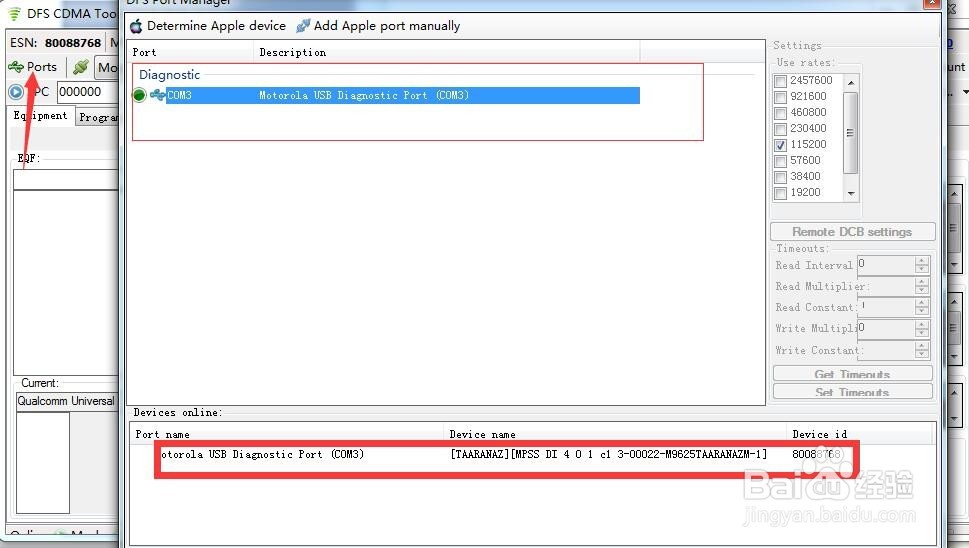
Task: Click the Read Interval spinner arrows
Action: point(922,265)
